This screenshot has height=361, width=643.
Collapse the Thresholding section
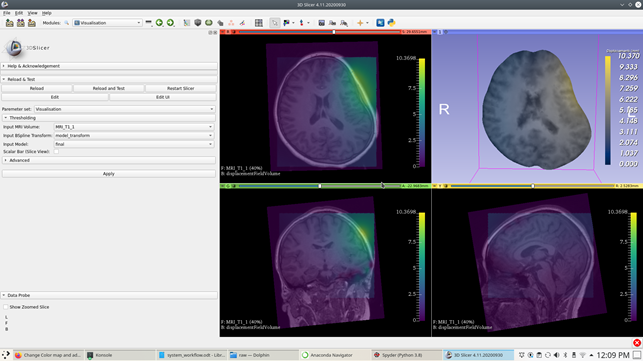pyautogui.click(x=109, y=118)
